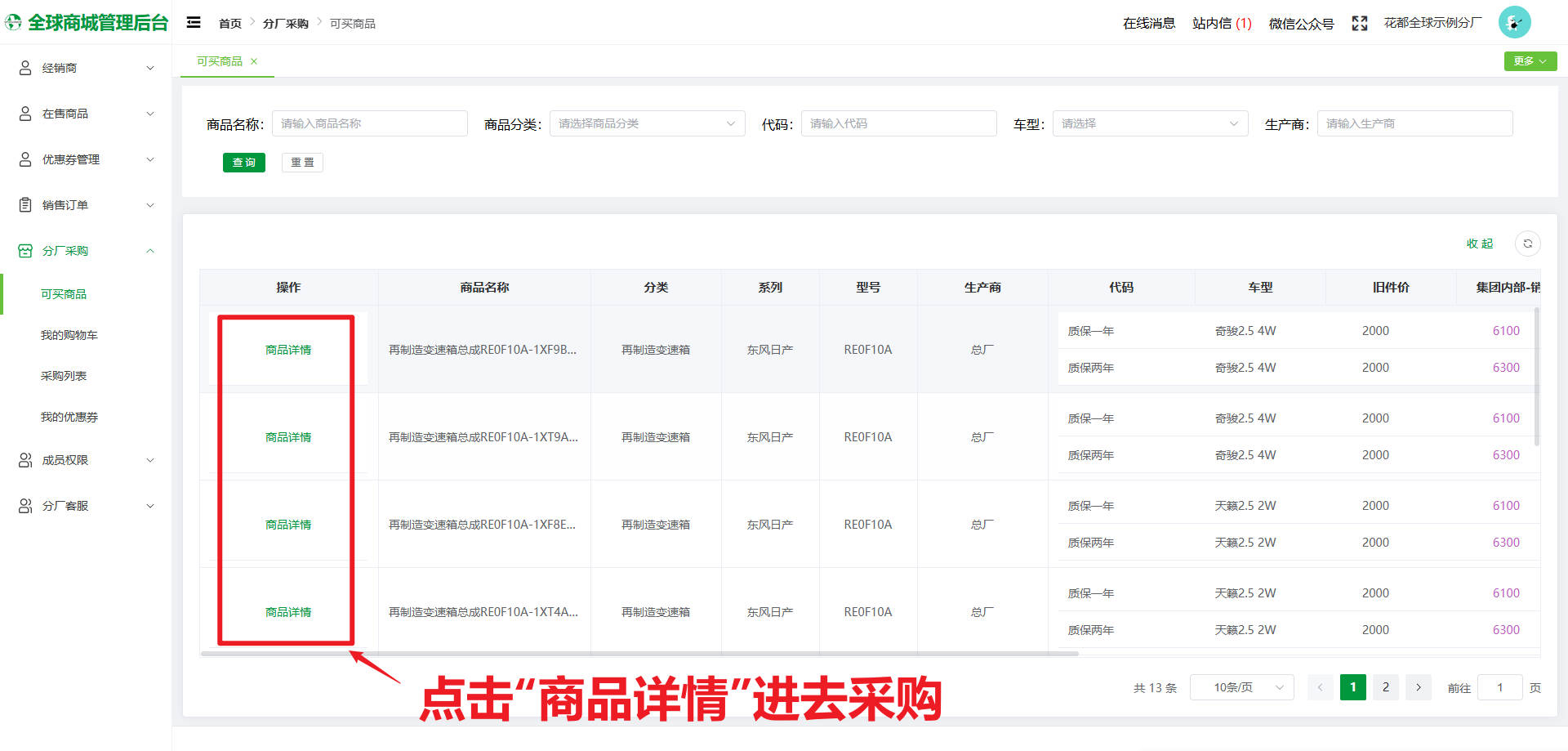1568x751 pixels.
Task: Open user avatar in top-right corner
Action: tap(1514, 22)
